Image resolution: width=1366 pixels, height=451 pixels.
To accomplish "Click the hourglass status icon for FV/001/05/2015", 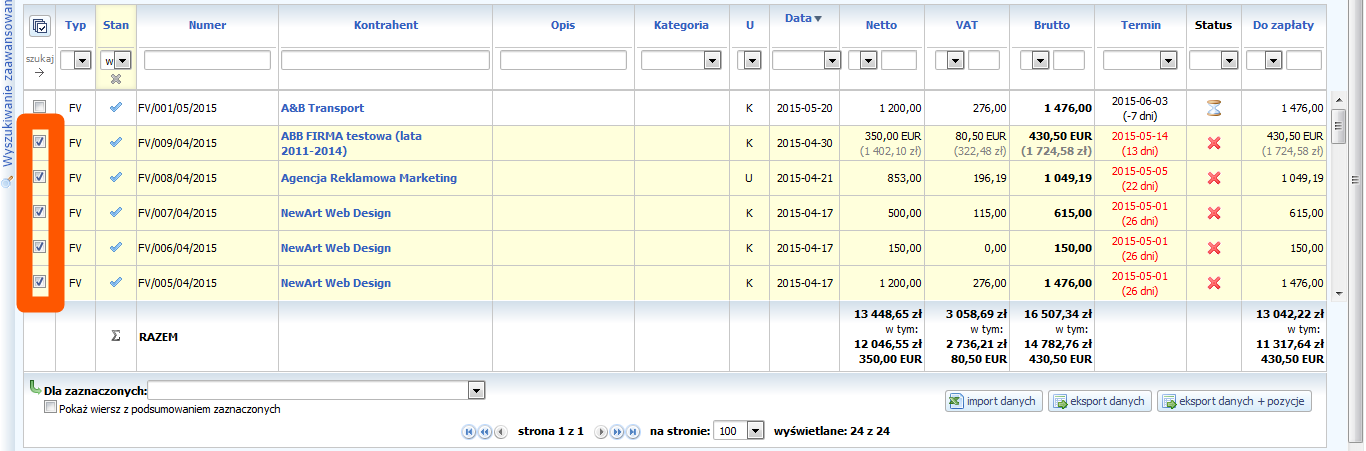I will pos(1214,108).
